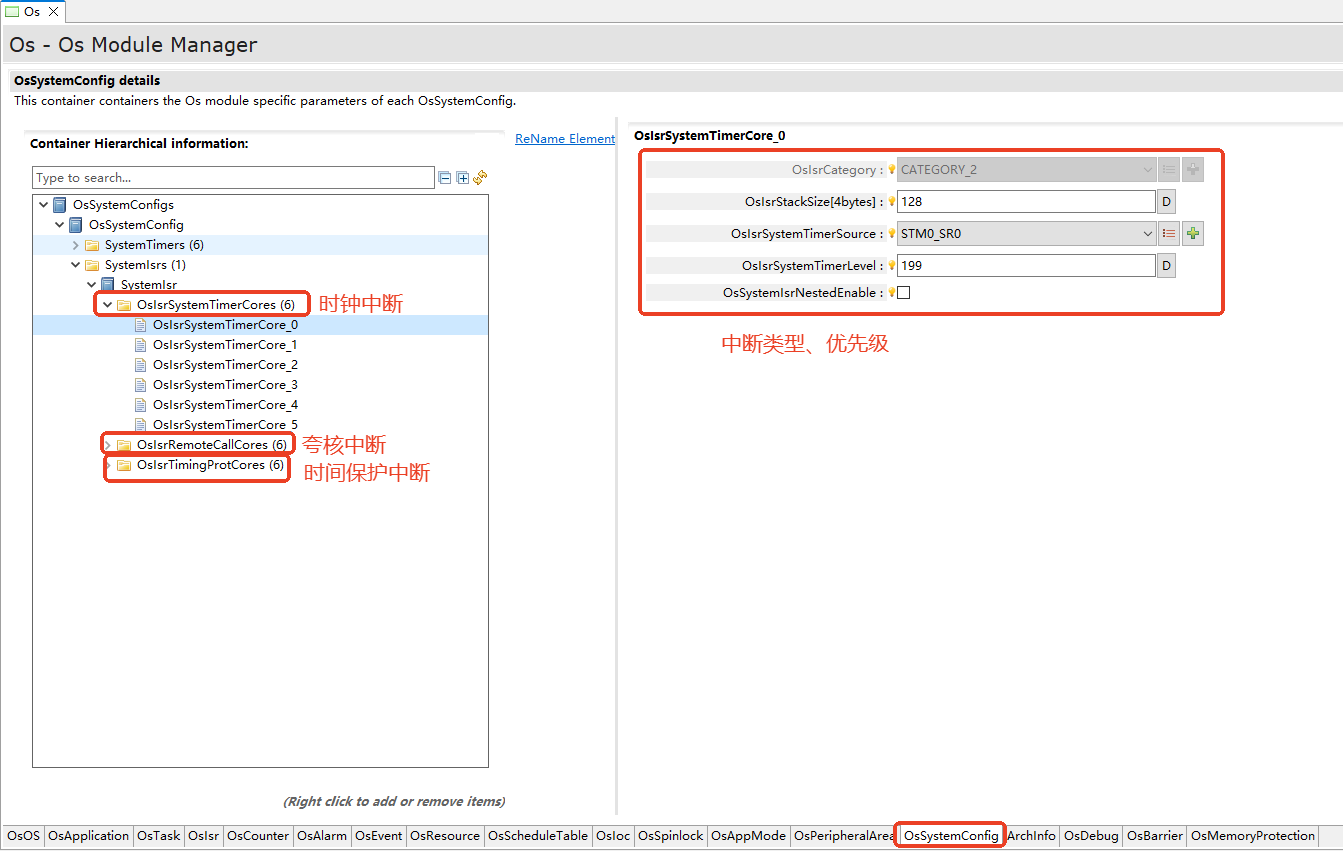The image size is (1343, 851).
Task: Open the OsTask tab
Action: click(159, 836)
